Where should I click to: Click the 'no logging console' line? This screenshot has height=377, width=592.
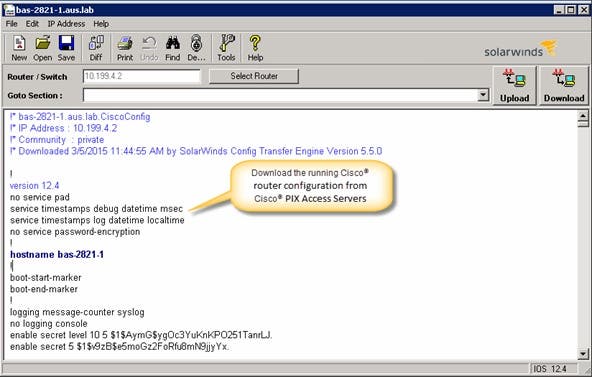click(49, 324)
